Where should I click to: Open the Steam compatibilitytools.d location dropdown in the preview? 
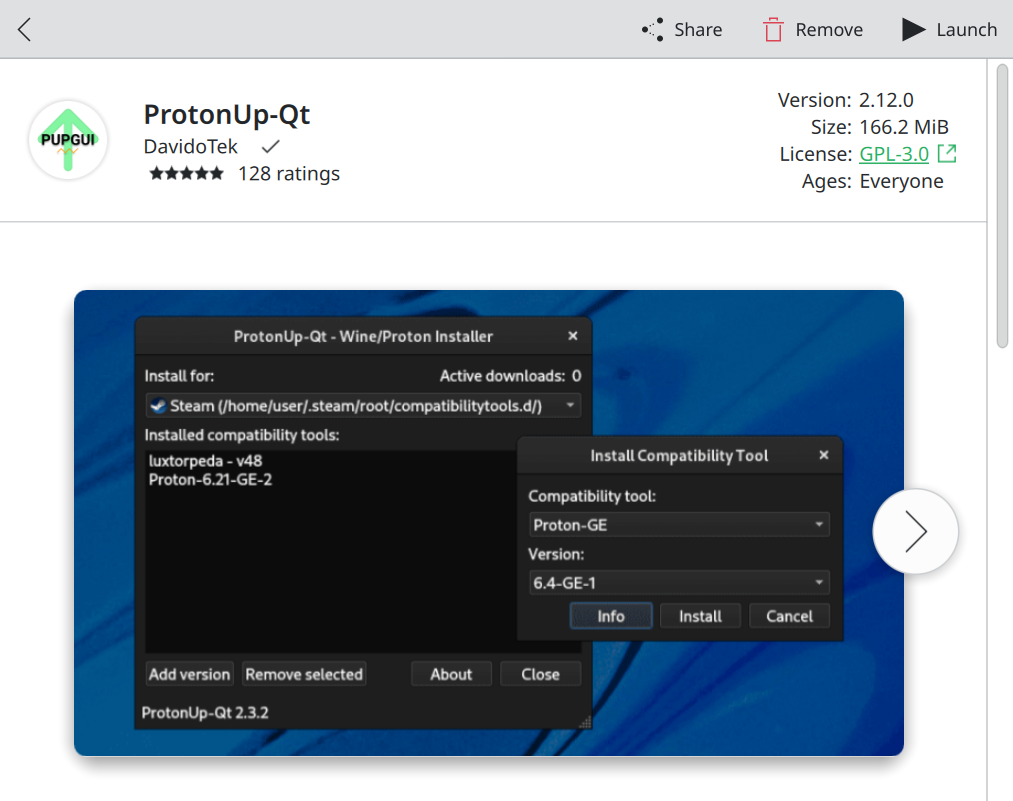(363, 406)
